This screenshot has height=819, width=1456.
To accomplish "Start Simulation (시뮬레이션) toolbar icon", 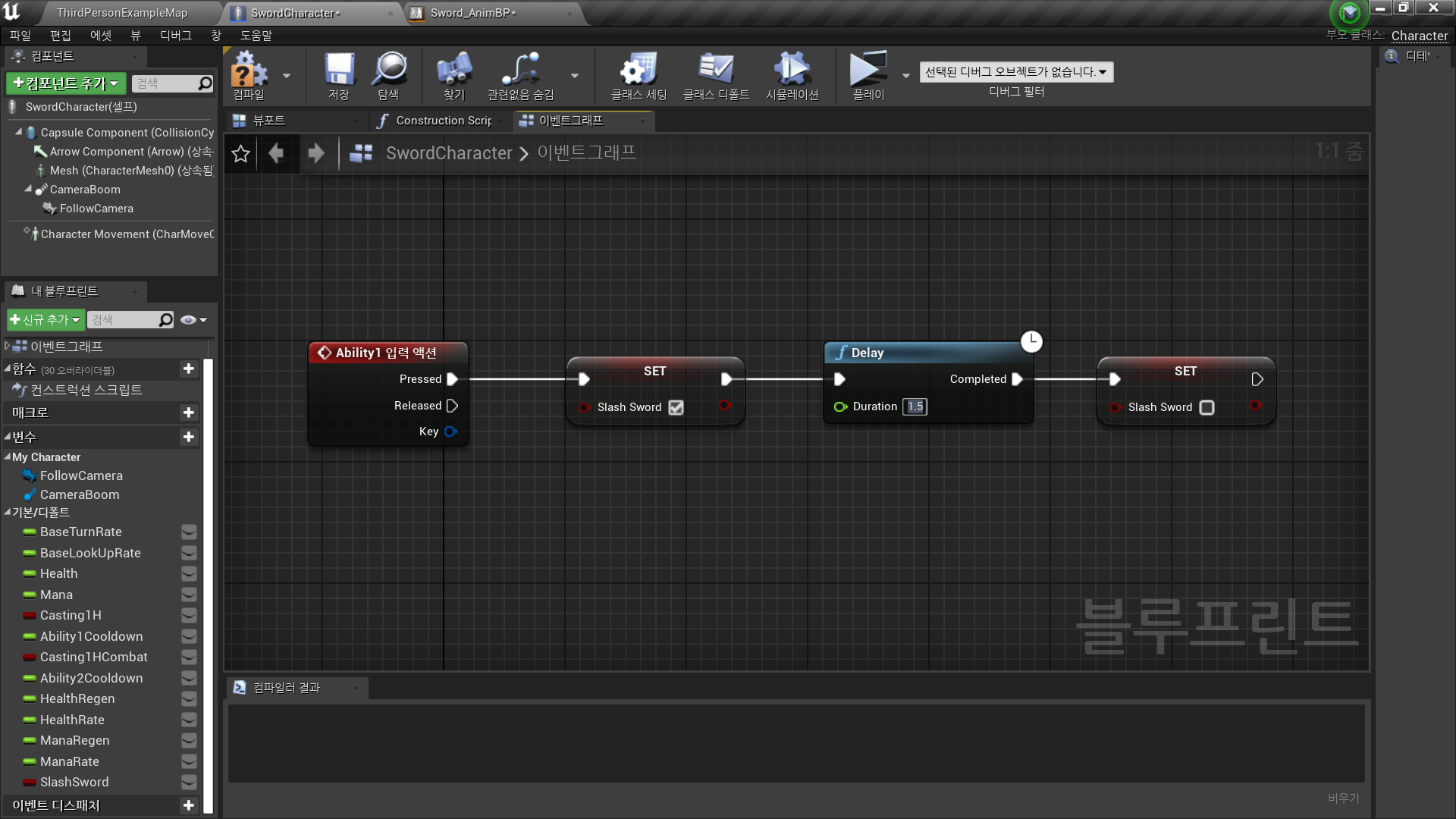I will point(792,74).
